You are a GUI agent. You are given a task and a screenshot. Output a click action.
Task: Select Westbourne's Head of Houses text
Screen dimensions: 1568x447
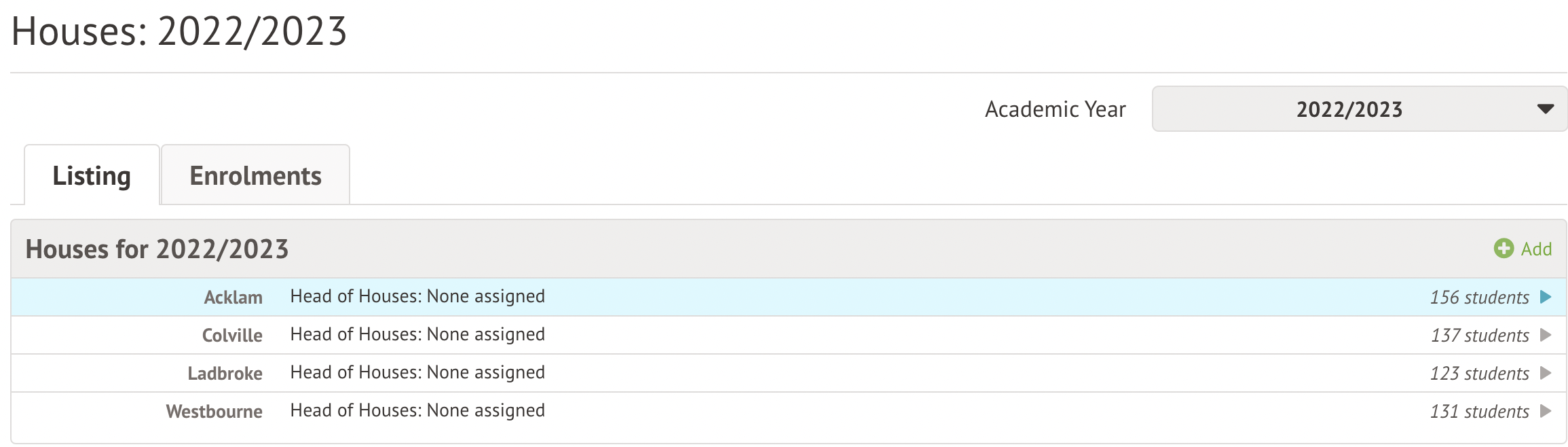point(417,410)
